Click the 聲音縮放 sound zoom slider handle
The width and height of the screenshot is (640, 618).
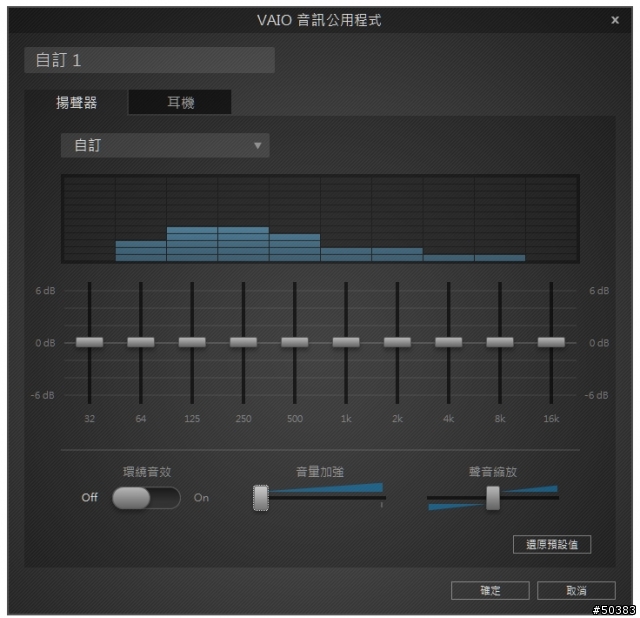coord(493,498)
